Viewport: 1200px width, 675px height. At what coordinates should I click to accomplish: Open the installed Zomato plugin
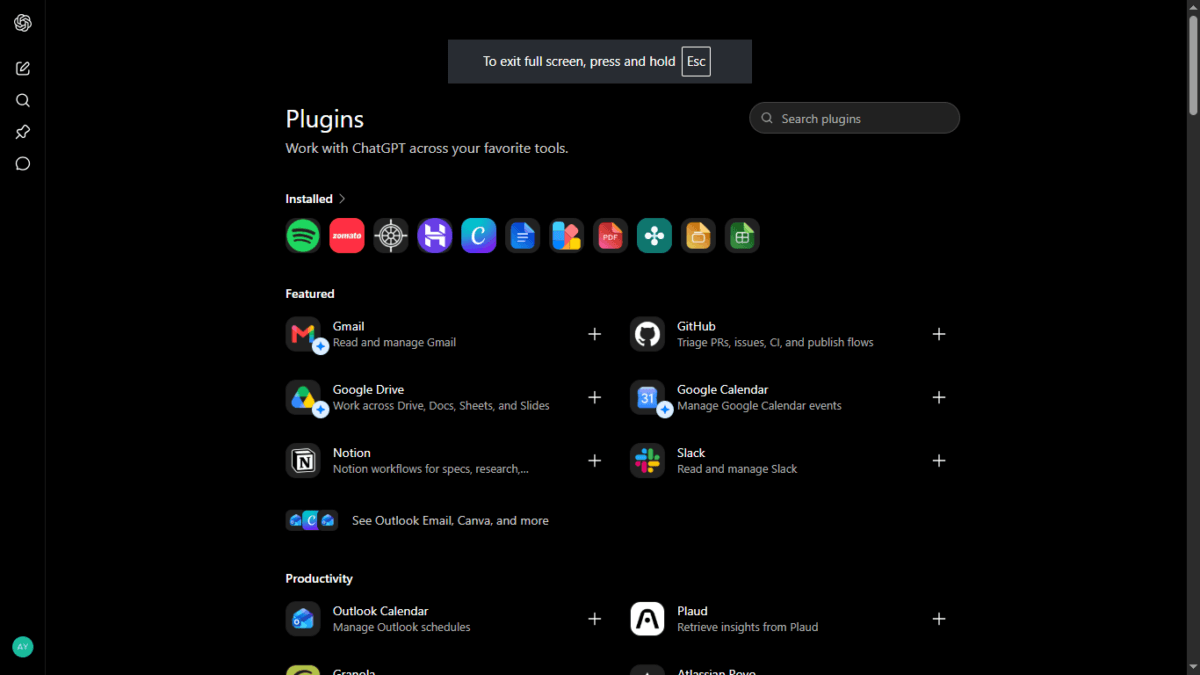pos(347,236)
